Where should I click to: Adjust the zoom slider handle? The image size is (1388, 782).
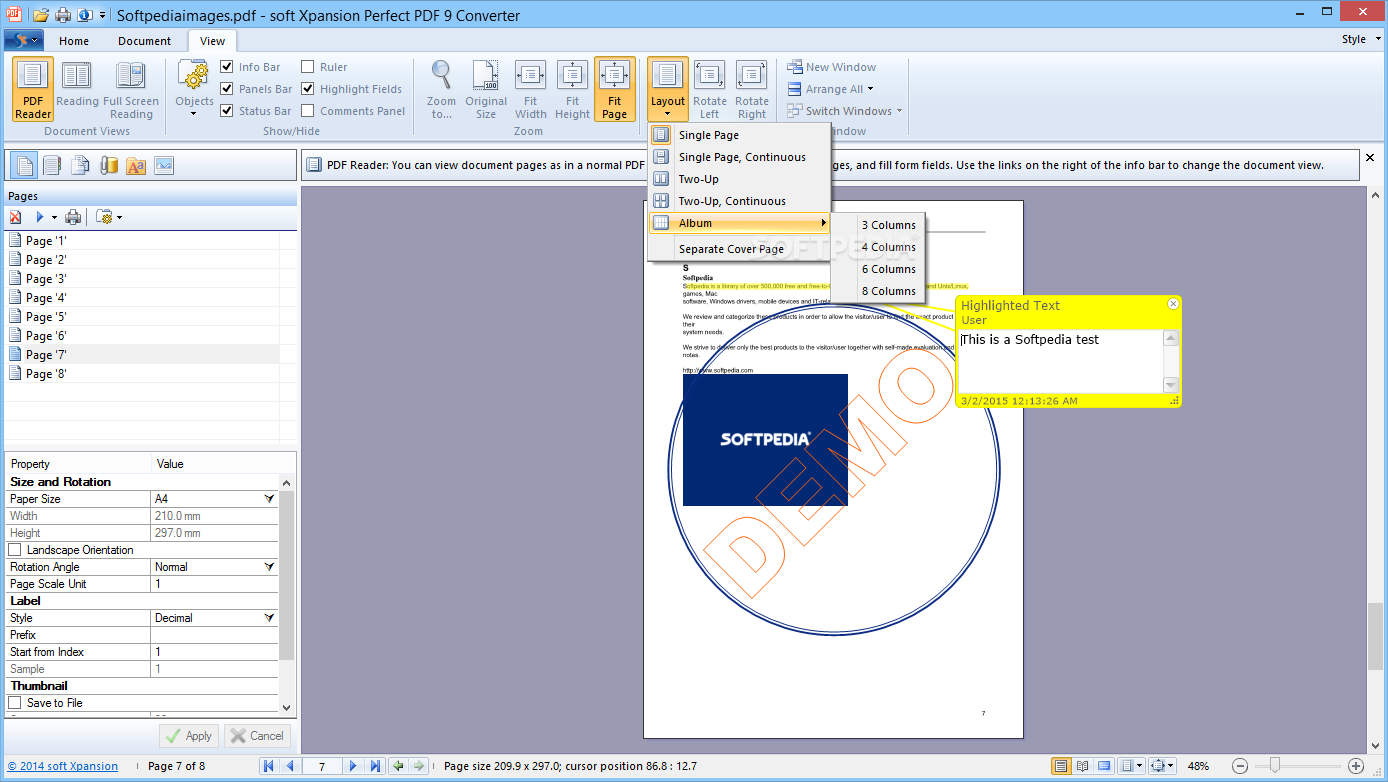point(1275,766)
